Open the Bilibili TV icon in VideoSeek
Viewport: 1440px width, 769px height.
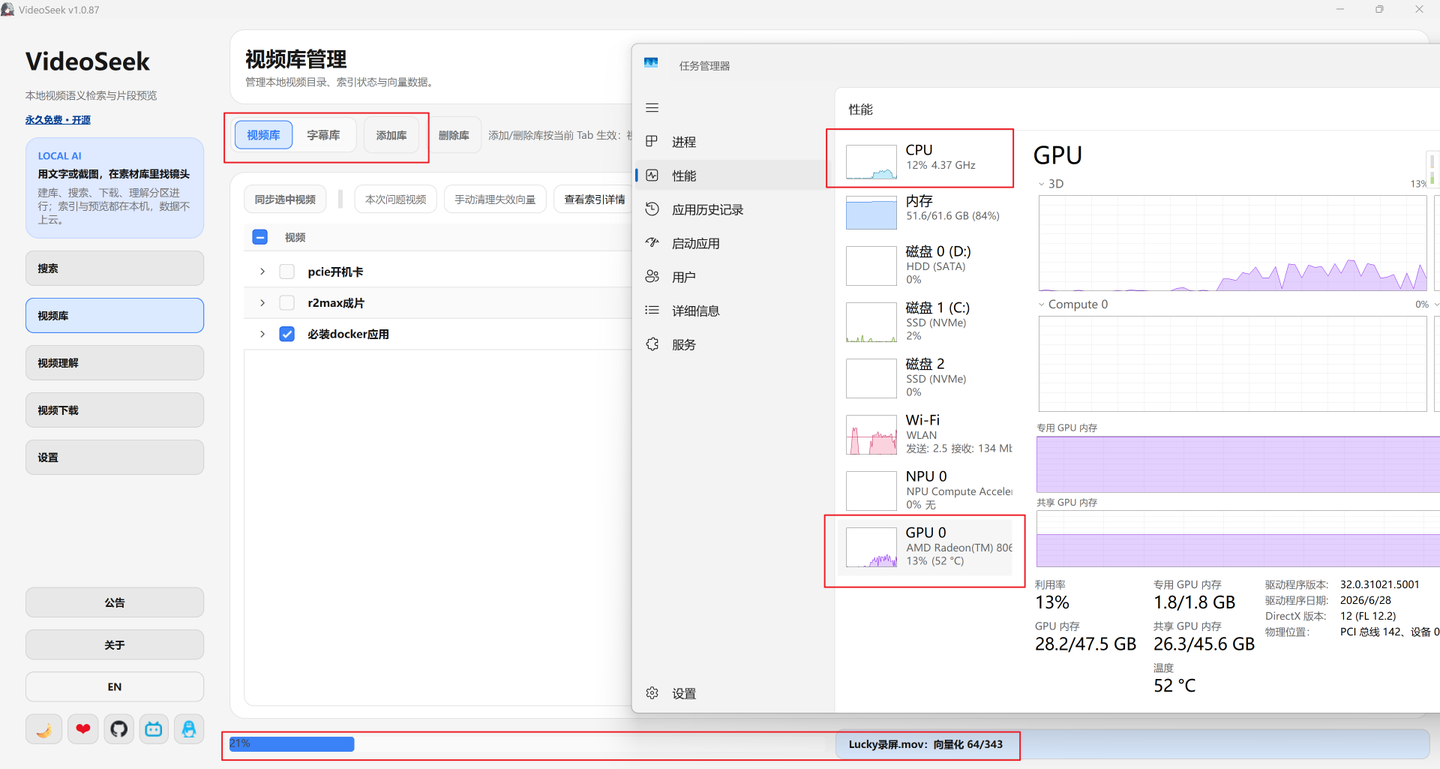[x=153, y=729]
